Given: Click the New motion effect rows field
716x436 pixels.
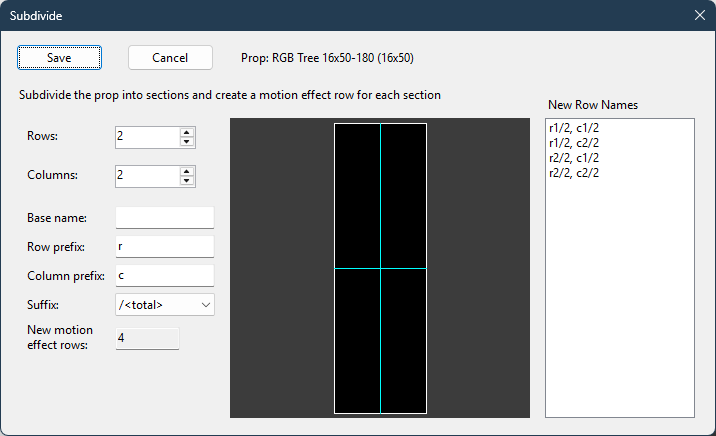Looking at the screenshot, I should (x=147, y=338).
